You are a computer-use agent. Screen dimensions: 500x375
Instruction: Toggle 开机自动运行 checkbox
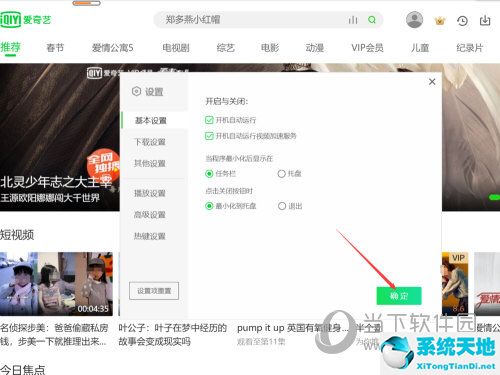tap(209, 120)
